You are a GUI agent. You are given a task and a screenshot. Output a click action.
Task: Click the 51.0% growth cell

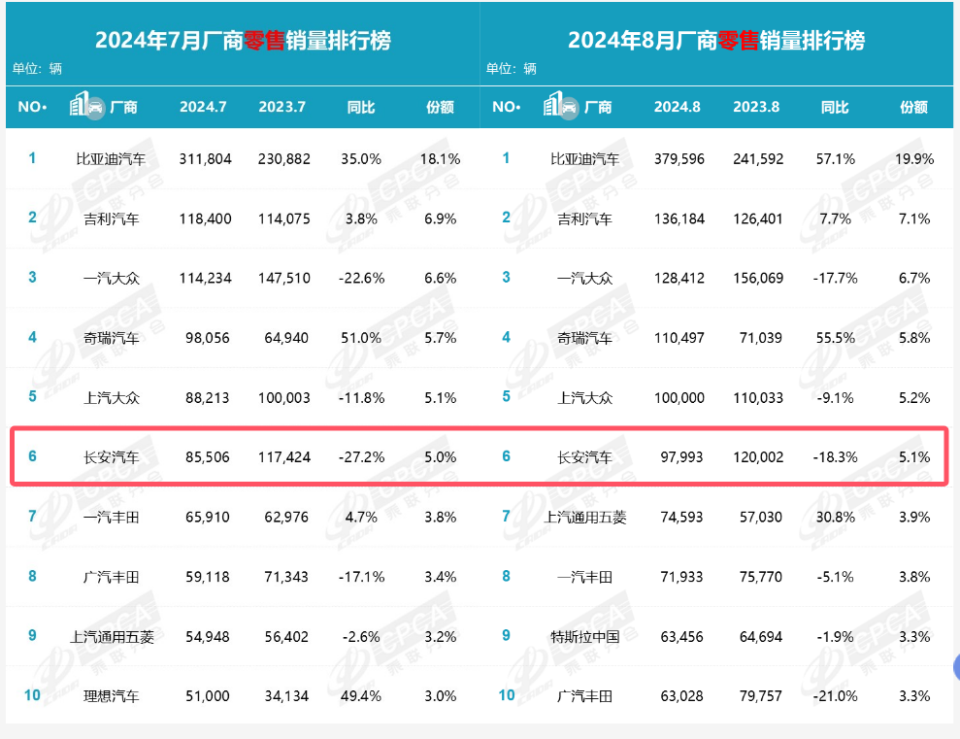click(361, 338)
